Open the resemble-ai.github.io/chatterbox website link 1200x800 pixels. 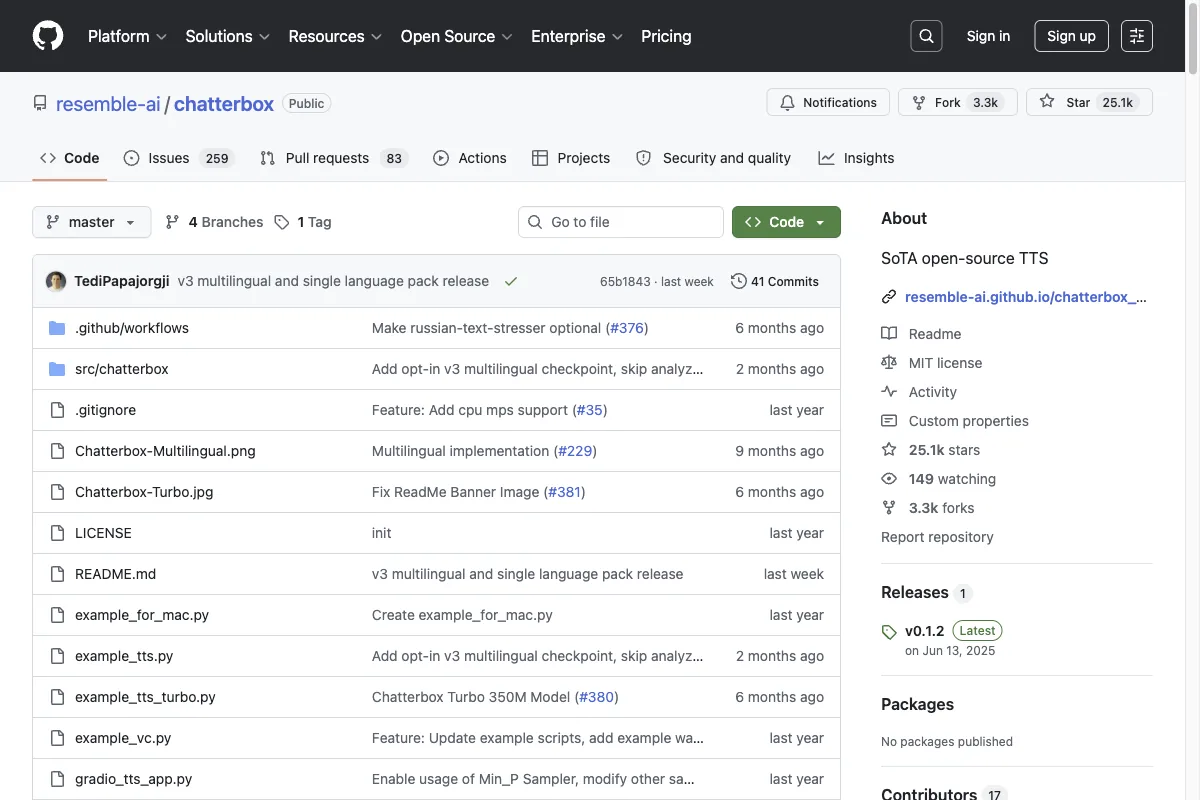[1026, 297]
